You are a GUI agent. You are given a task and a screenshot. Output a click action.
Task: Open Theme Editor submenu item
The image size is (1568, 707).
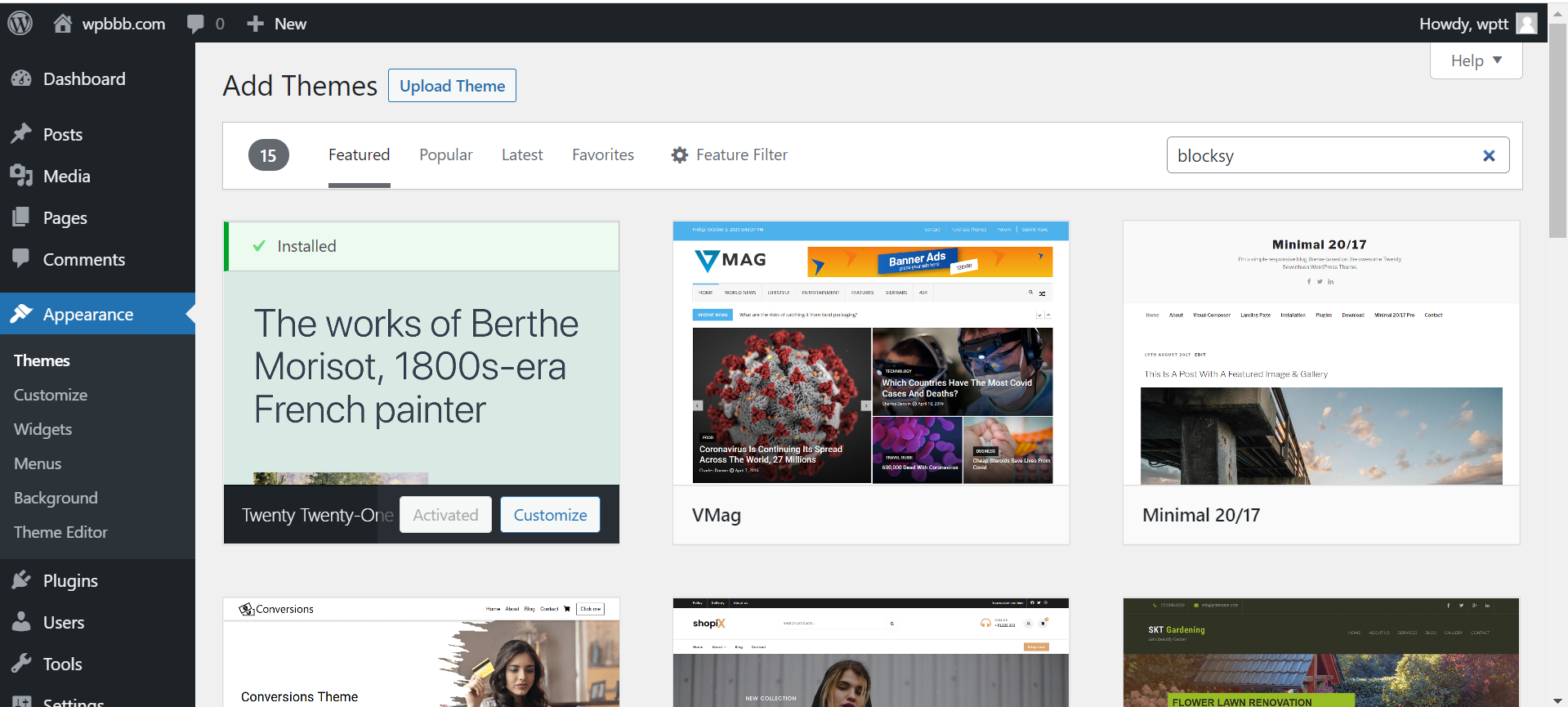[x=60, y=532]
